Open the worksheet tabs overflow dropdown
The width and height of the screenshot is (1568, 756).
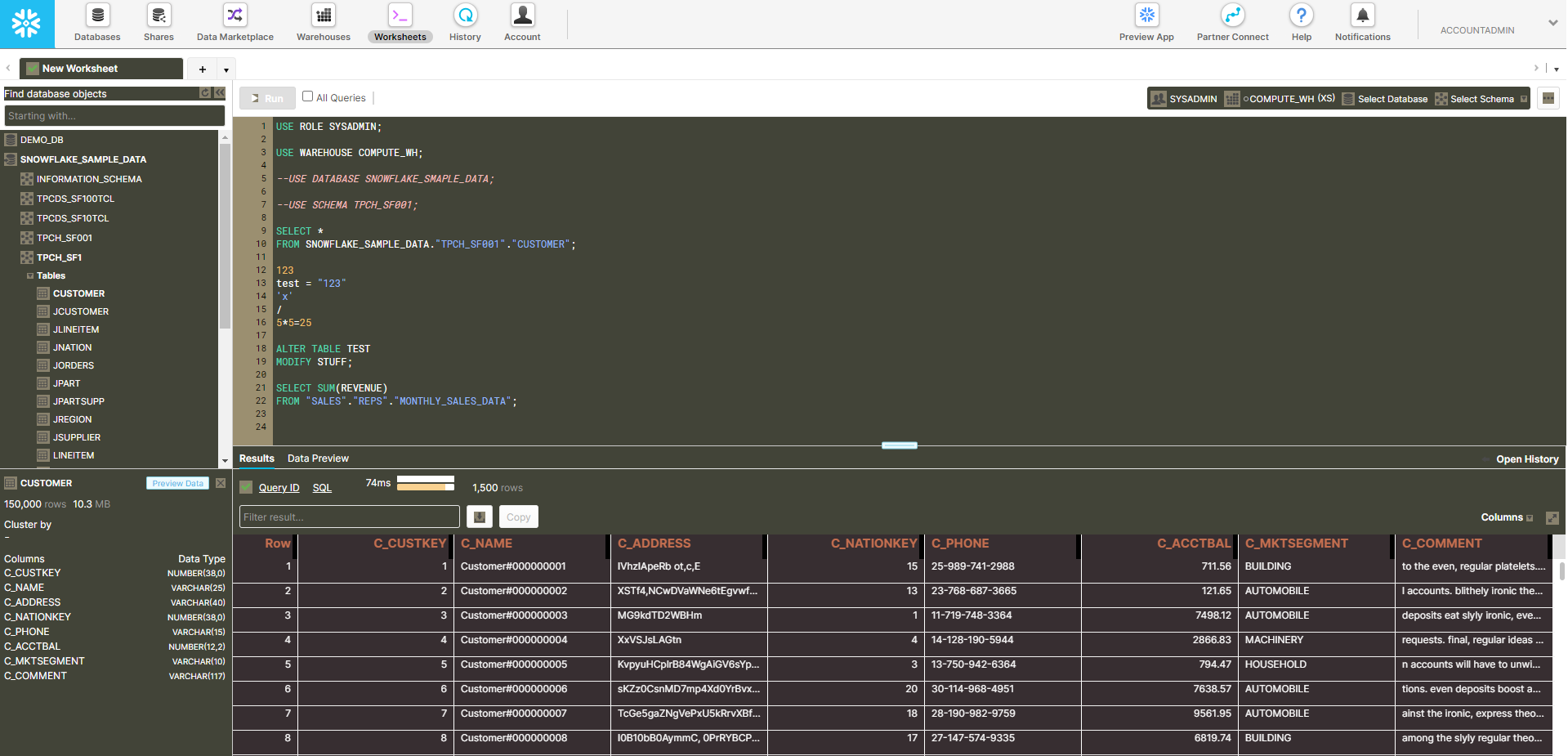coord(1556,69)
